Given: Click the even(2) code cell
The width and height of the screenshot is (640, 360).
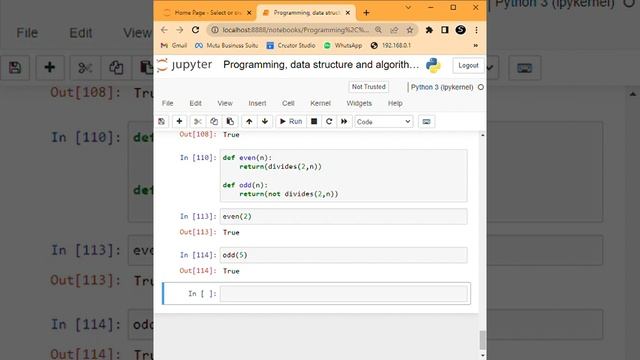Looking at the screenshot, I should tap(344, 216).
